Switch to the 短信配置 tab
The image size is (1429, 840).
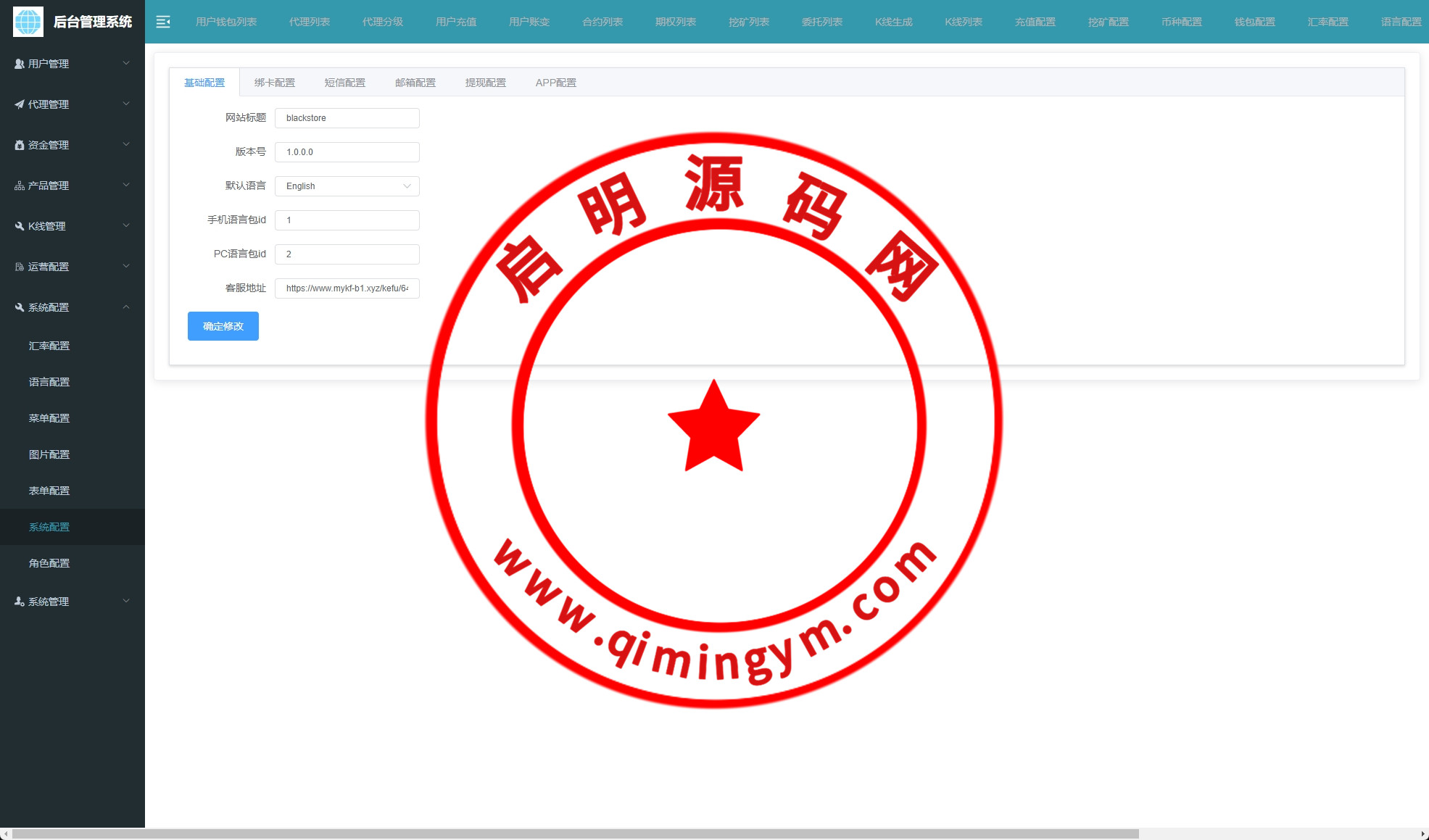coord(345,83)
